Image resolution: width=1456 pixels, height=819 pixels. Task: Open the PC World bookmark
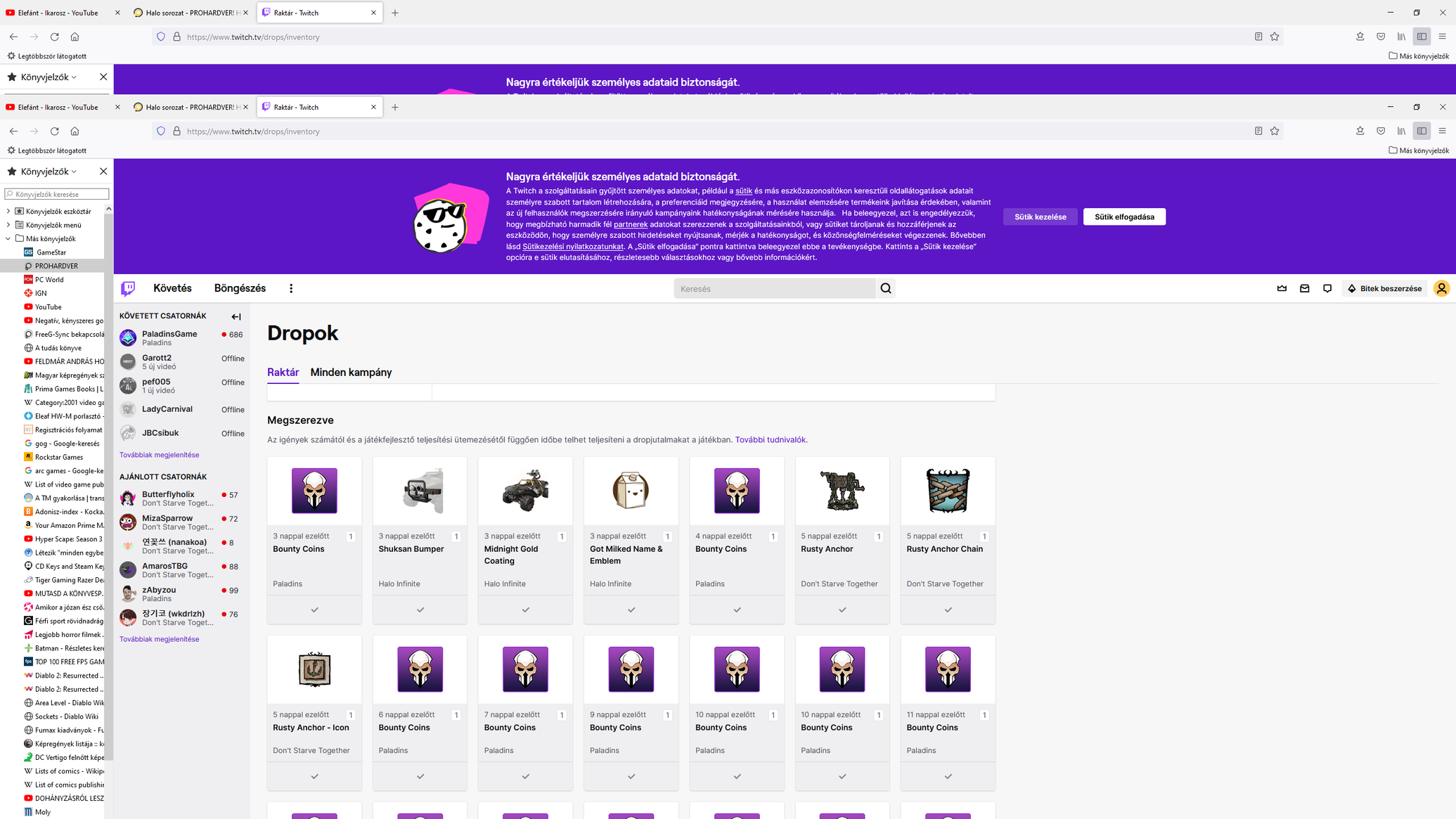49,280
